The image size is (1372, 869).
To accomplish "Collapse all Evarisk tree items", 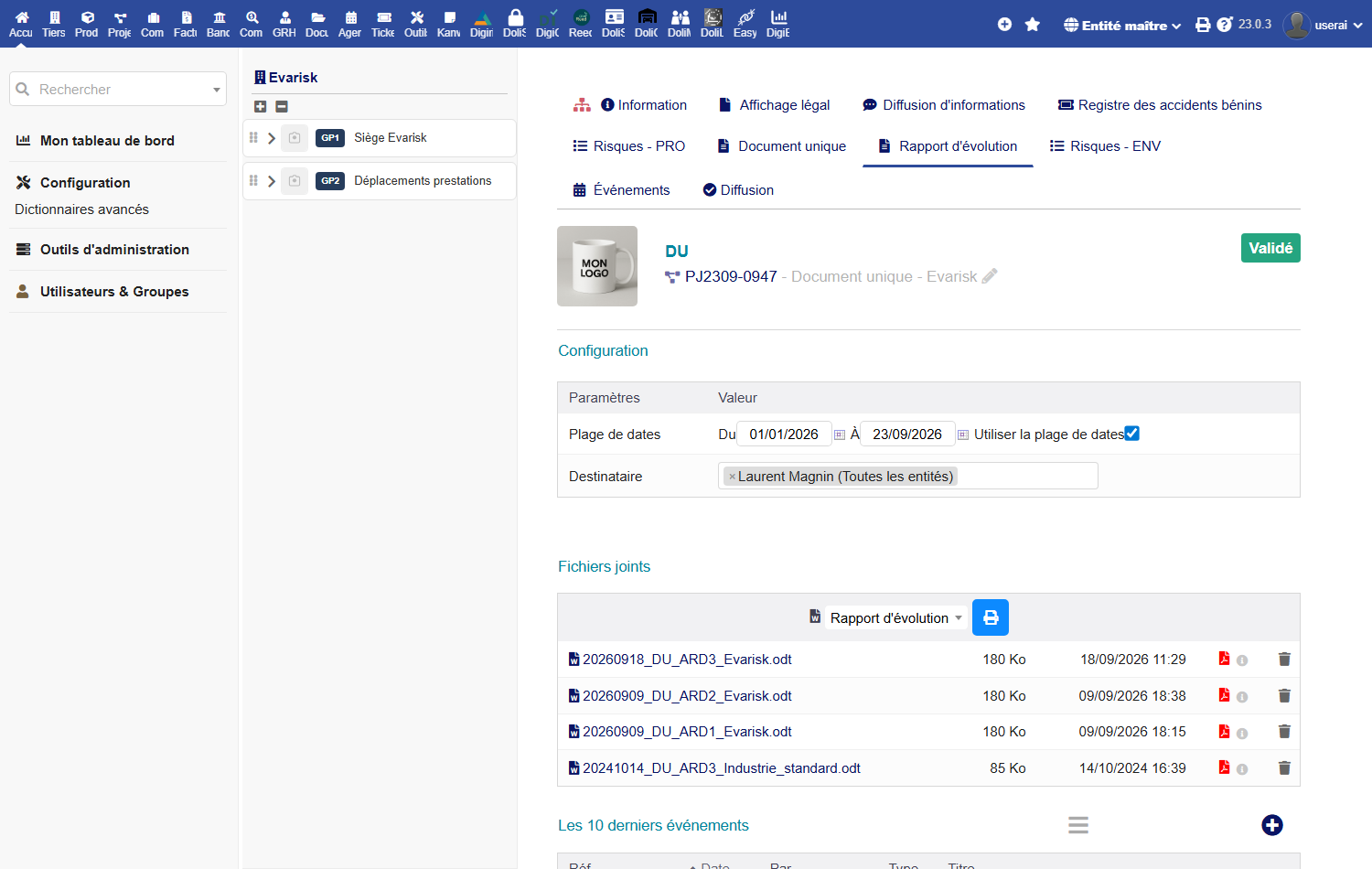I will point(282,107).
